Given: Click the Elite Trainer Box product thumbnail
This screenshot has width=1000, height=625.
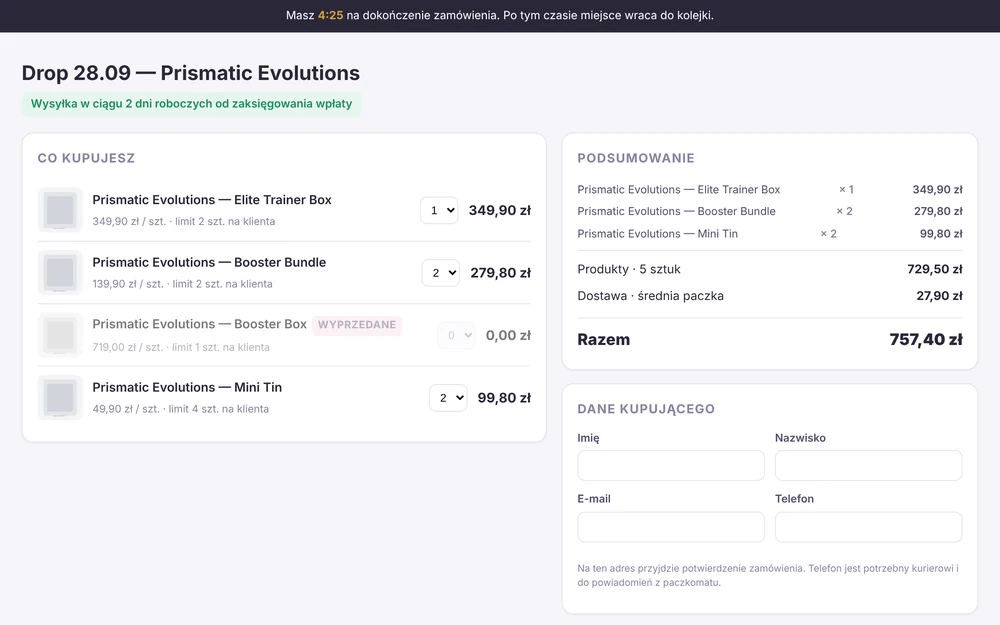Looking at the screenshot, I should click(60, 210).
